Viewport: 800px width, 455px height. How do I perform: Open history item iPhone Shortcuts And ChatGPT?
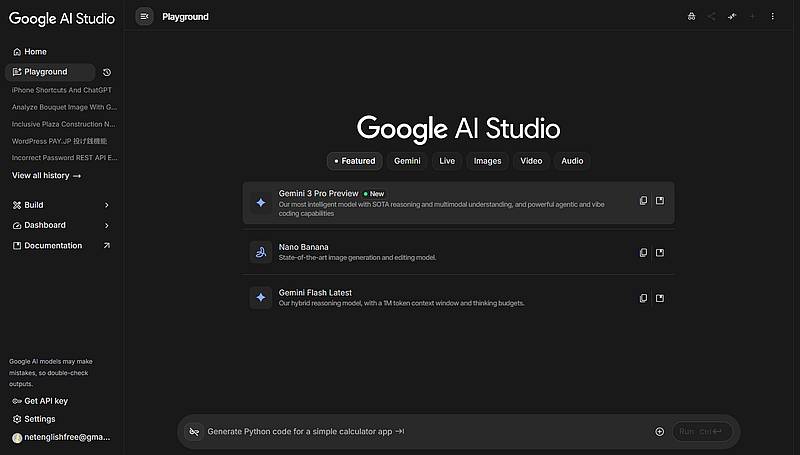click(x=62, y=90)
